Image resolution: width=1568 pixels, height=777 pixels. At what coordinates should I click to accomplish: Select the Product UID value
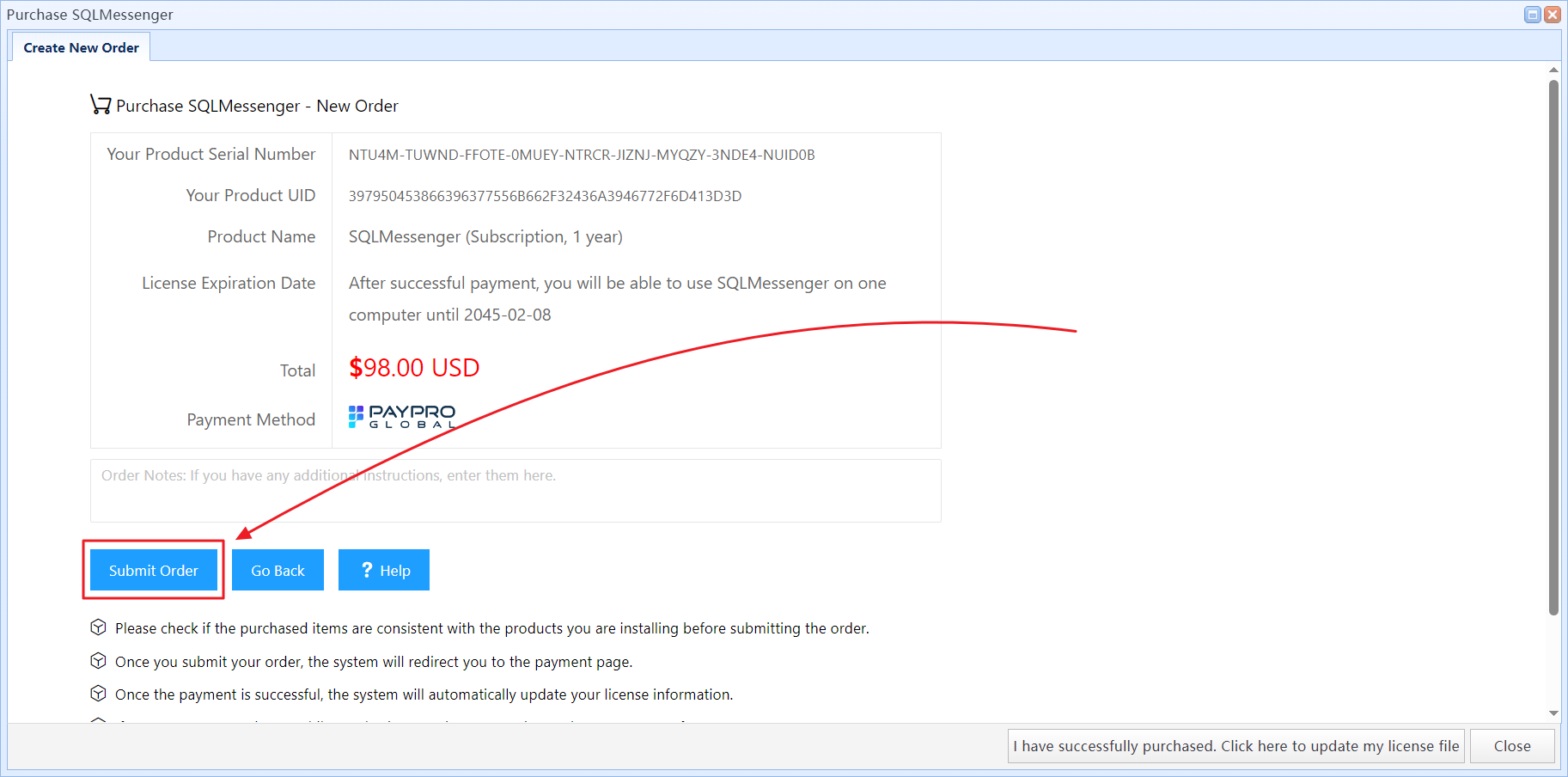tap(545, 196)
